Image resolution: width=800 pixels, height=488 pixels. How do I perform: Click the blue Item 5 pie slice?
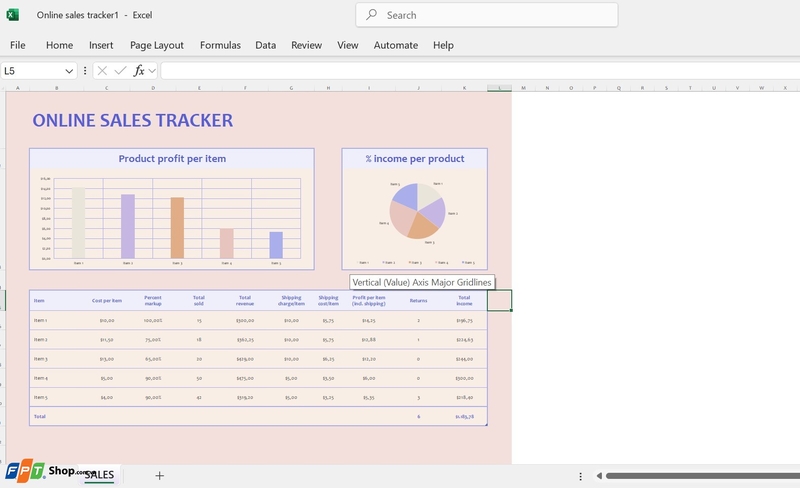(x=406, y=196)
